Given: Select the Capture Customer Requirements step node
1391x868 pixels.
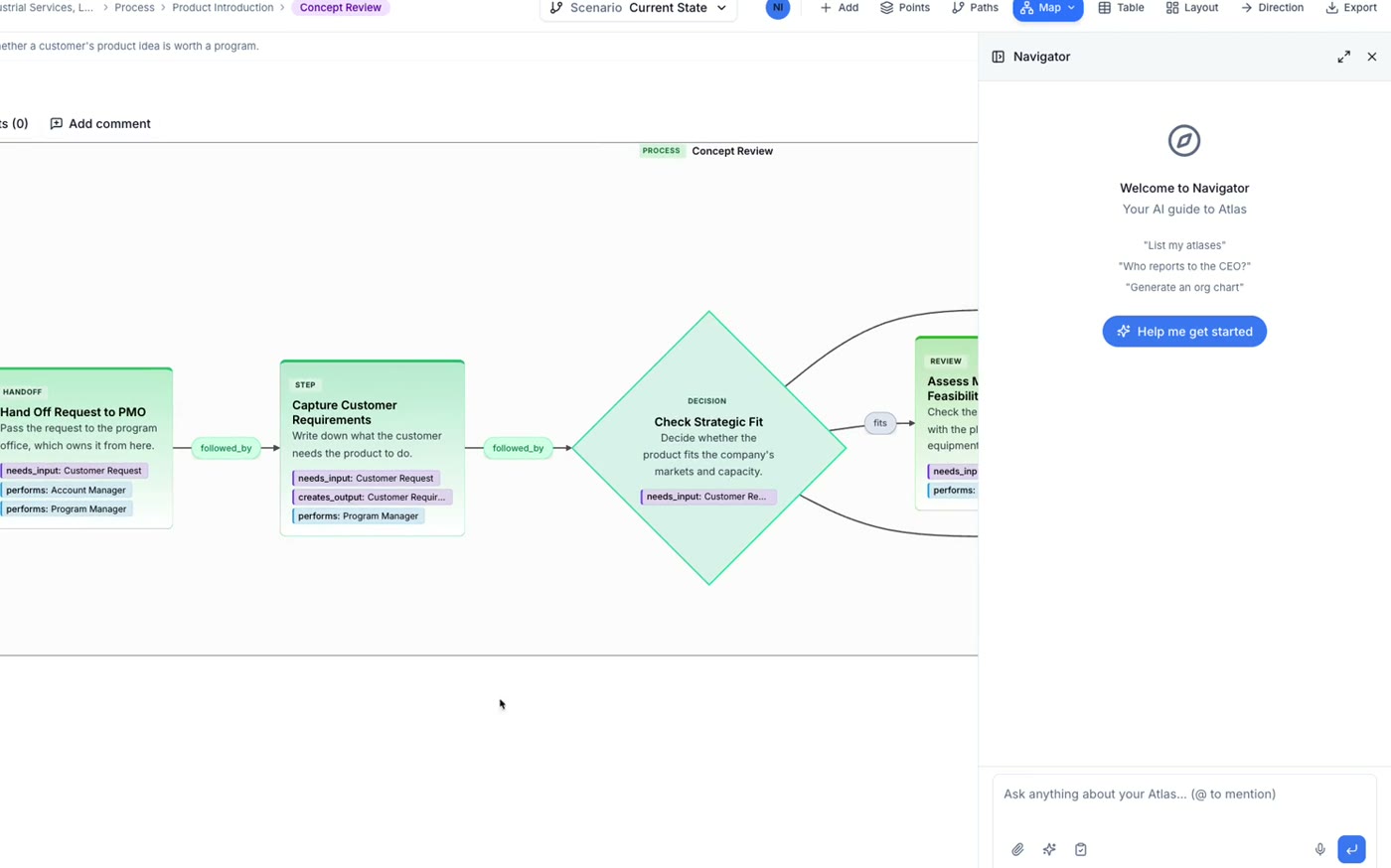Looking at the screenshot, I should 373,448.
